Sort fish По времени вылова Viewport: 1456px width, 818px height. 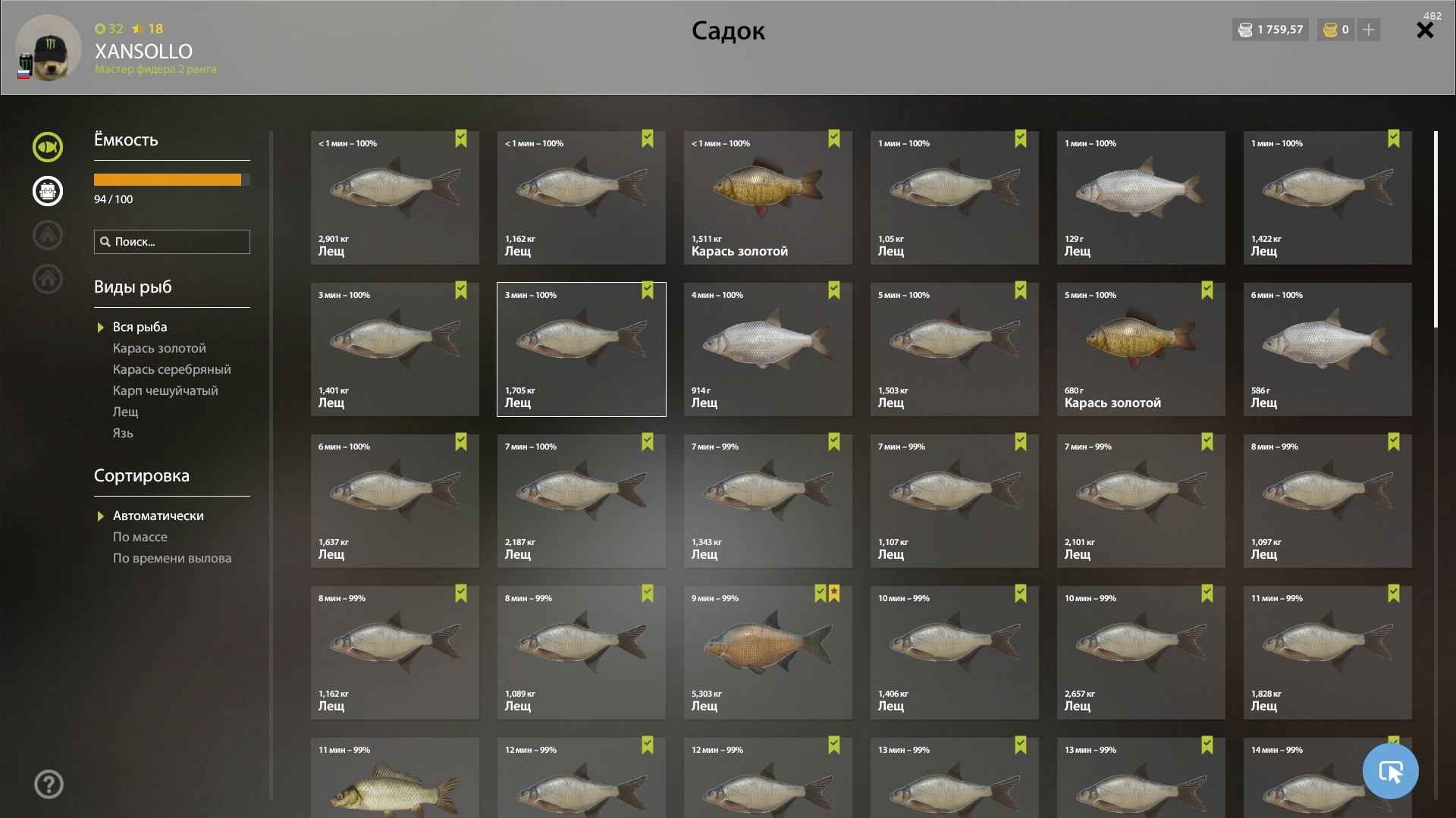tap(172, 558)
